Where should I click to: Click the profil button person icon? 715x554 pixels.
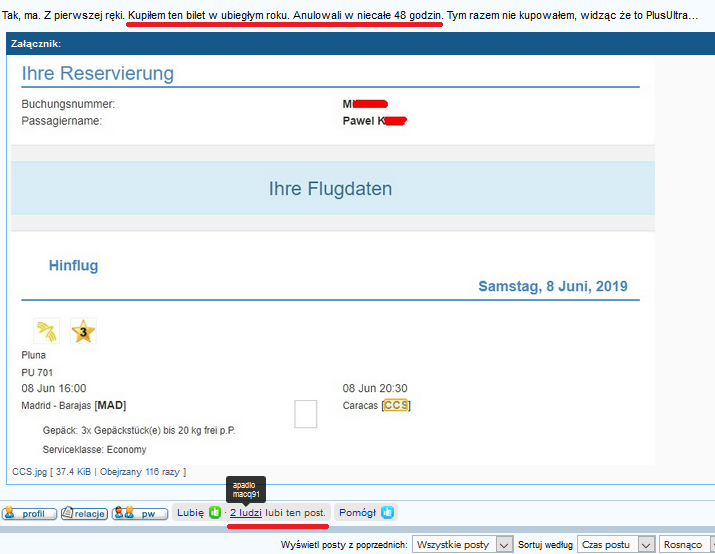click(10, 513)
